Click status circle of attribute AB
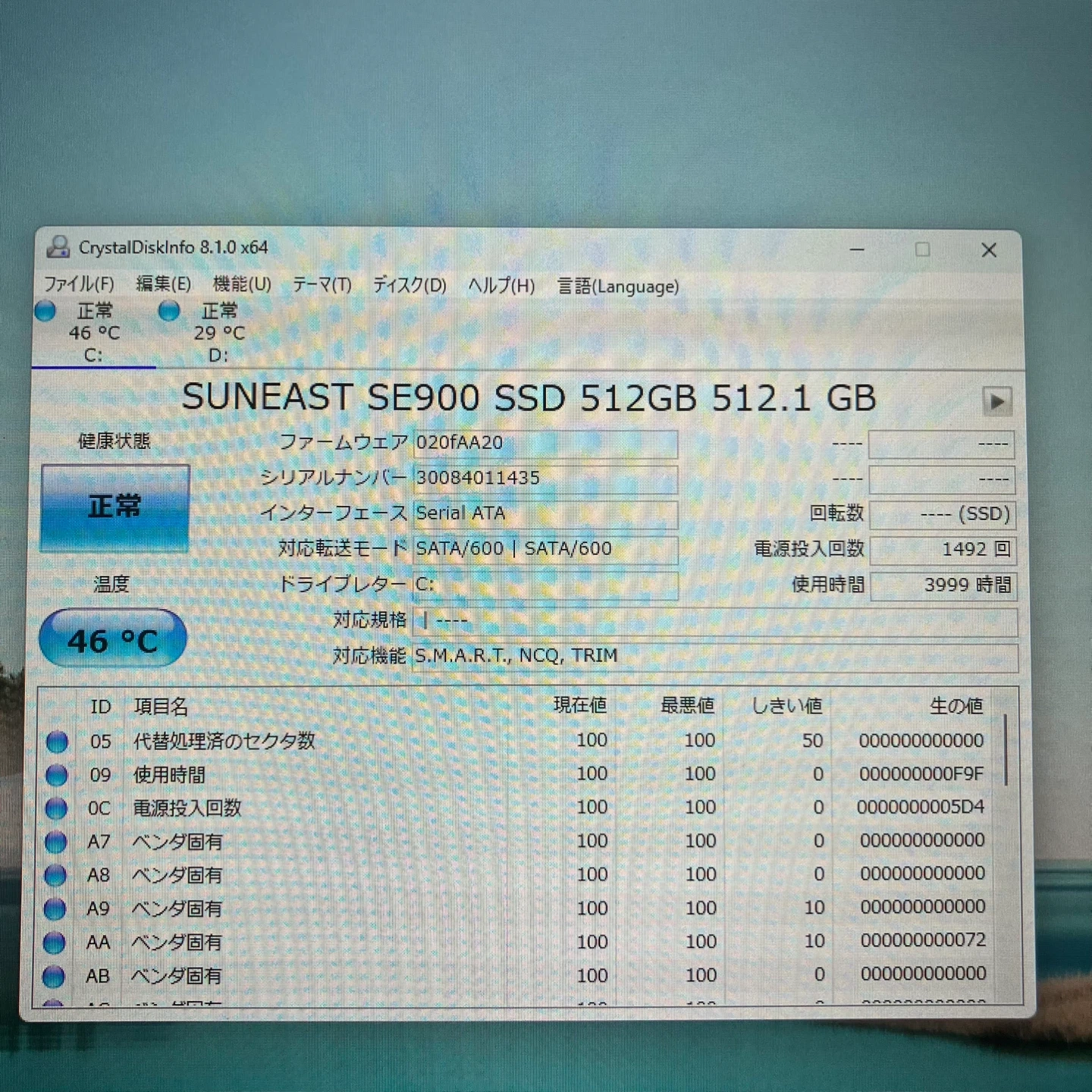 [53, 976]
